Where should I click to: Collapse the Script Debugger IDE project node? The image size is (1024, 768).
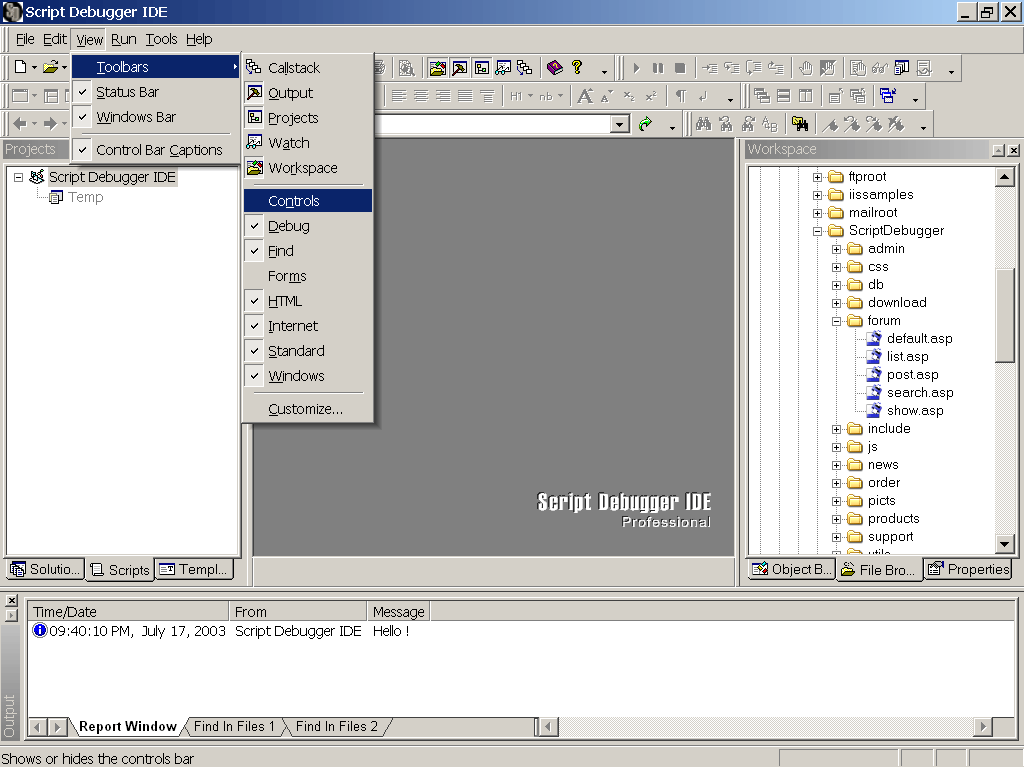18,177
